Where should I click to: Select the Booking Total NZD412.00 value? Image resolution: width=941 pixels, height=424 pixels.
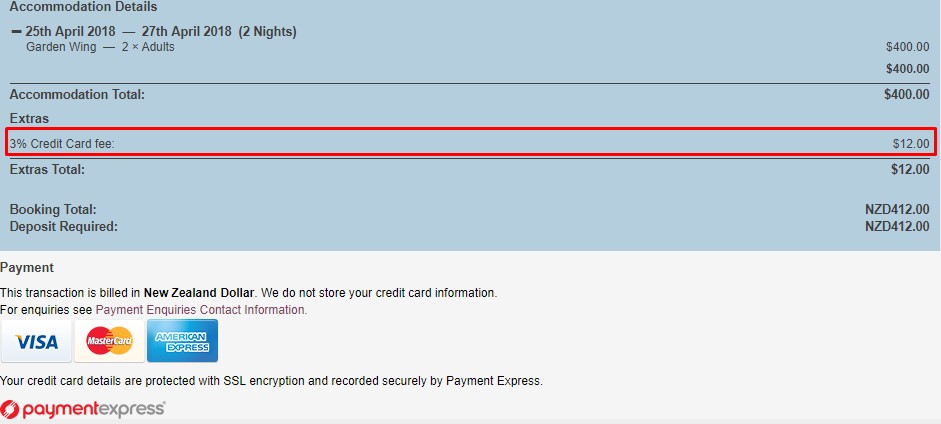[897, 209]
